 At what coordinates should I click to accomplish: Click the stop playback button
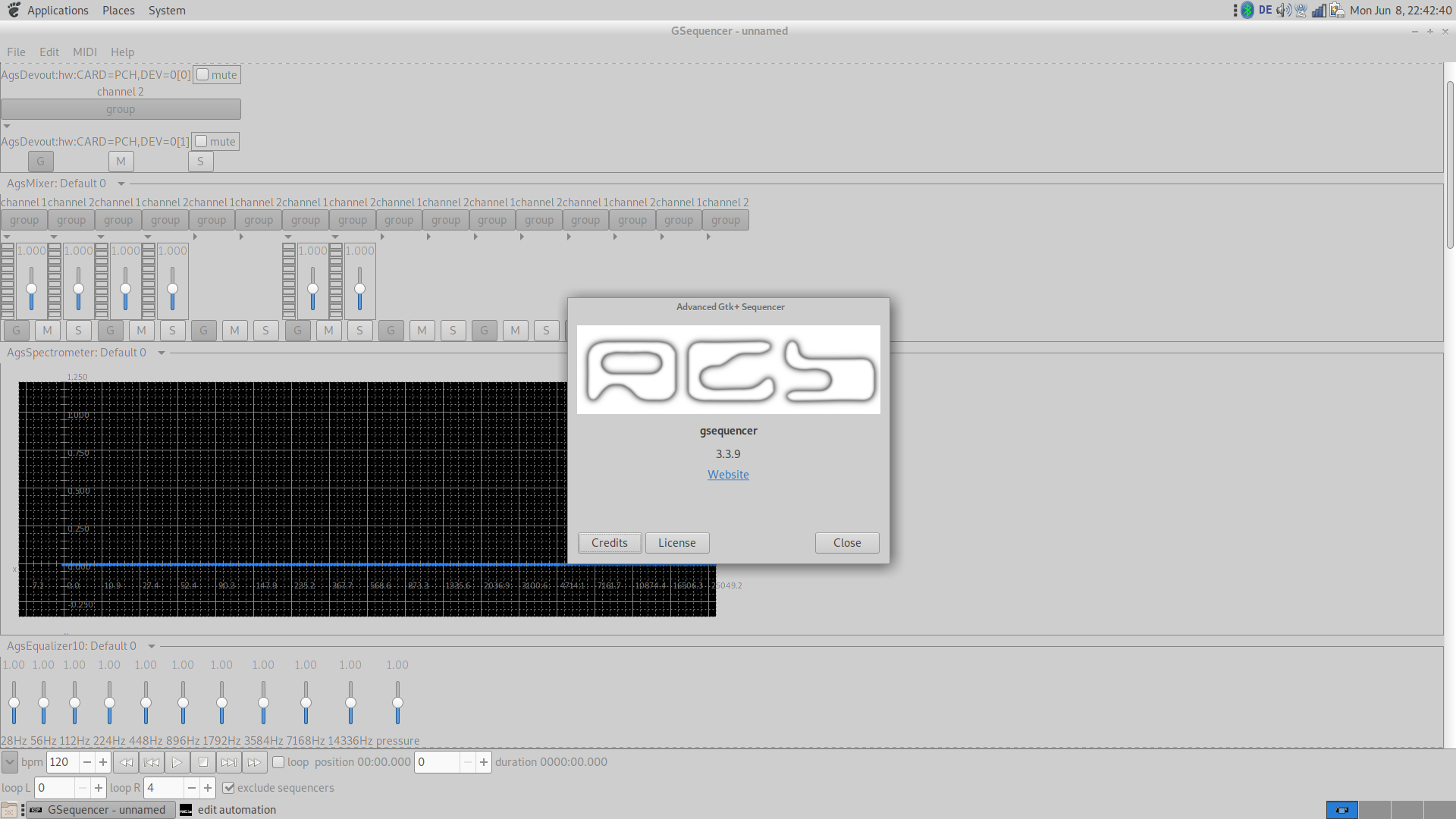tap(202, 762)
